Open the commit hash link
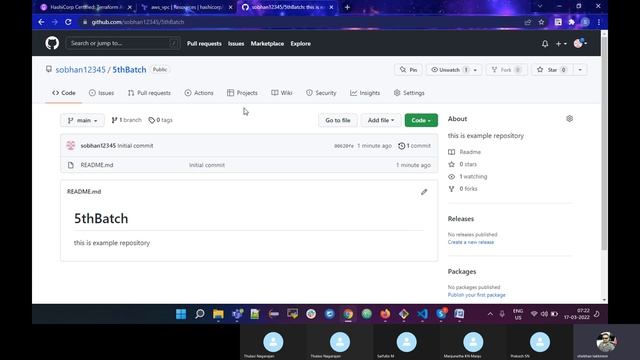The height and width of the screenshot is (360, 640). tap(344, 146)
